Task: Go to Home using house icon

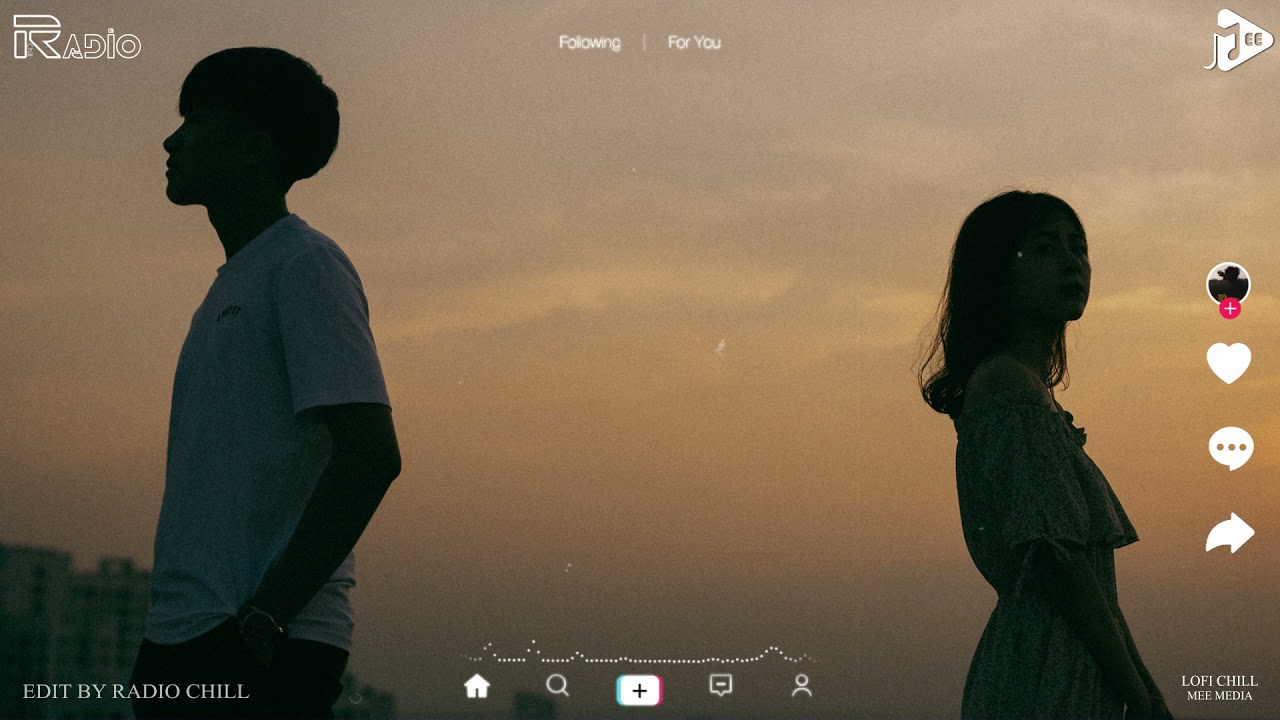Action: pos(477,686)
